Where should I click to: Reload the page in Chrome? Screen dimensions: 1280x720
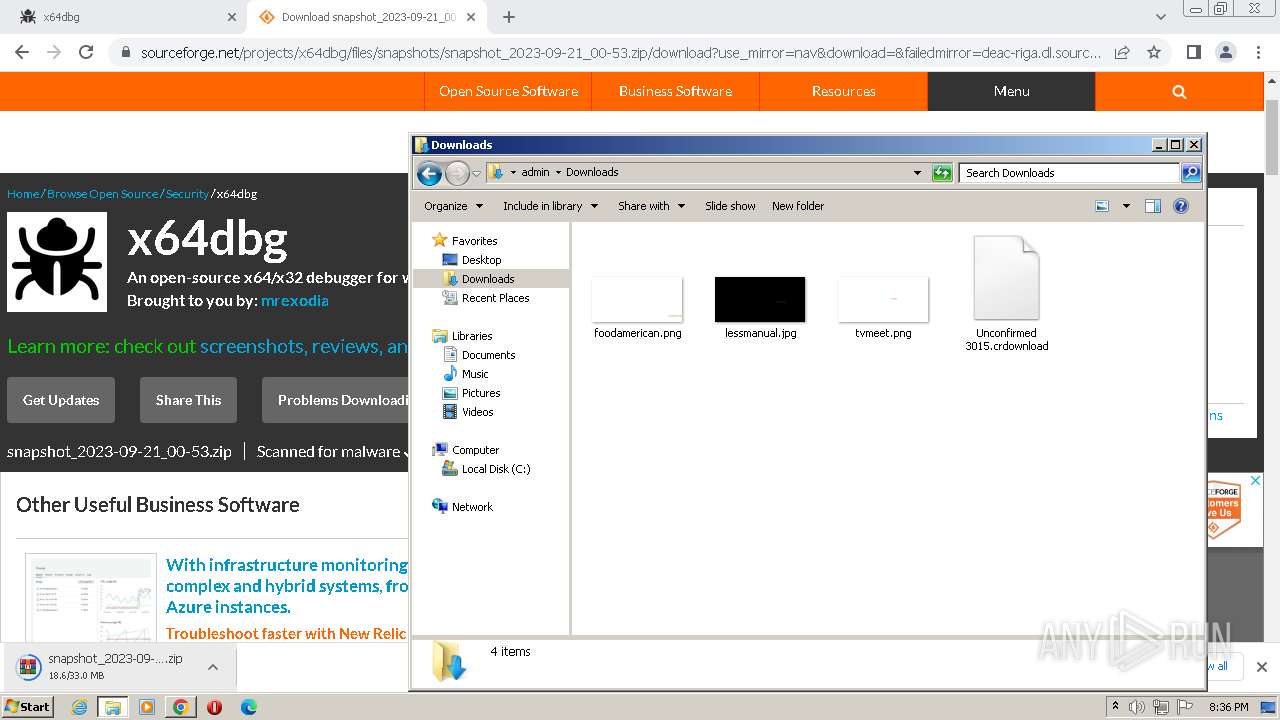(86, 52)
